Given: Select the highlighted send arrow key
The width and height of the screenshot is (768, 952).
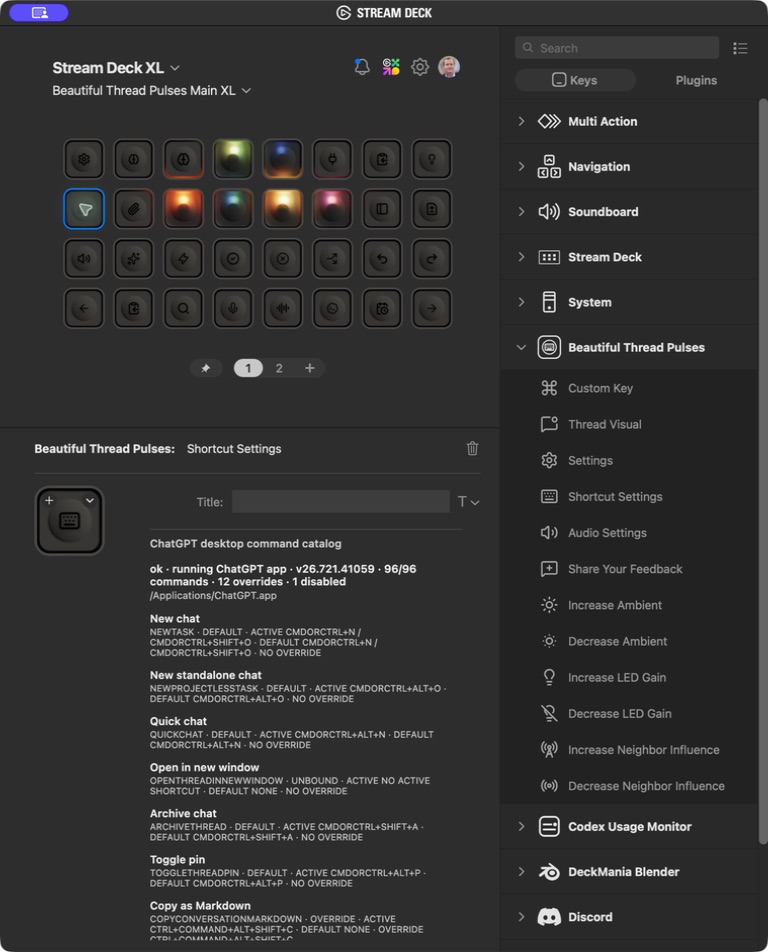Looking at the screenshot, I should pos(84,209).
